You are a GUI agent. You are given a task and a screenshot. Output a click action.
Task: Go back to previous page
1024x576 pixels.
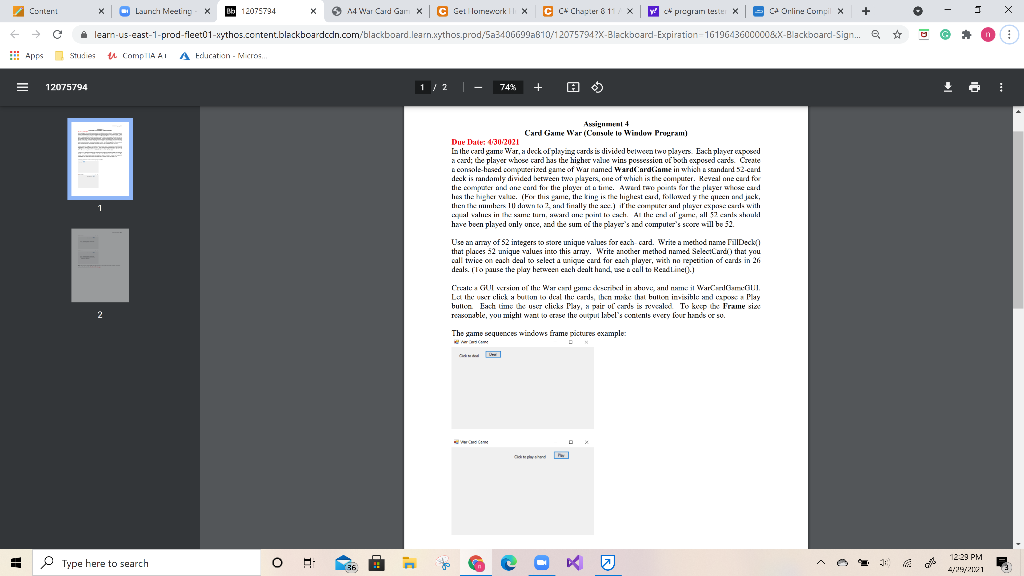click(14, 35)
